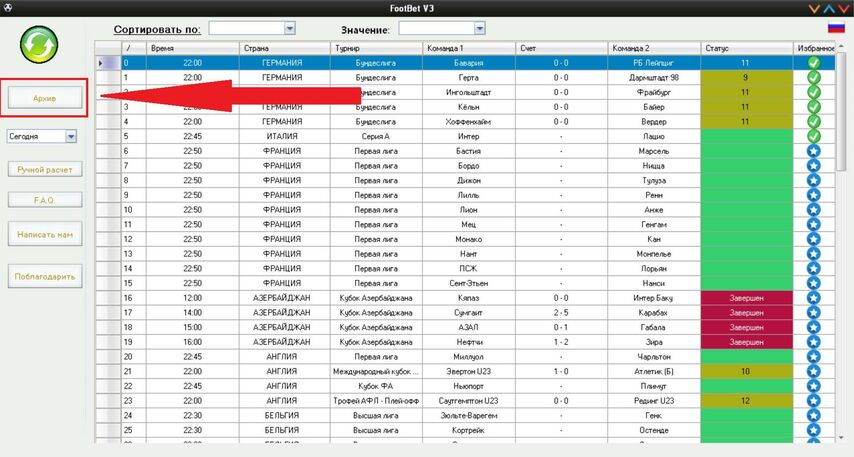This screenshot has width=854, height=457.
Task: Click blue star icon in Дижон row
Action: pos(814,180)
